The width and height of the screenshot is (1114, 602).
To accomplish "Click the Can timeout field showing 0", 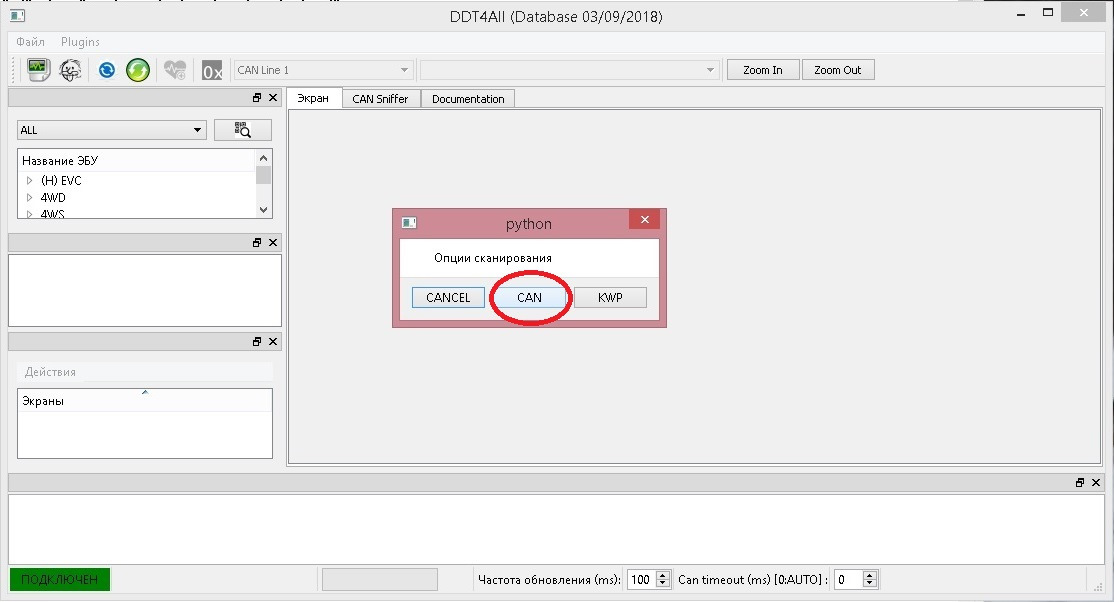I will [848, 579].
